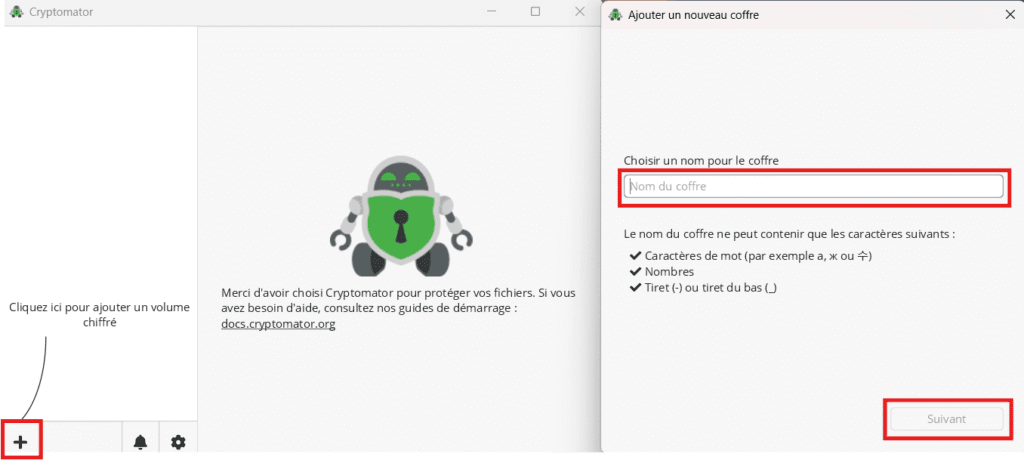The height and width of the screenshot is (460, 1024).
Task: Click 'Le nom du coffre ne peut contenir' text
Action: (x=790, y=234)
